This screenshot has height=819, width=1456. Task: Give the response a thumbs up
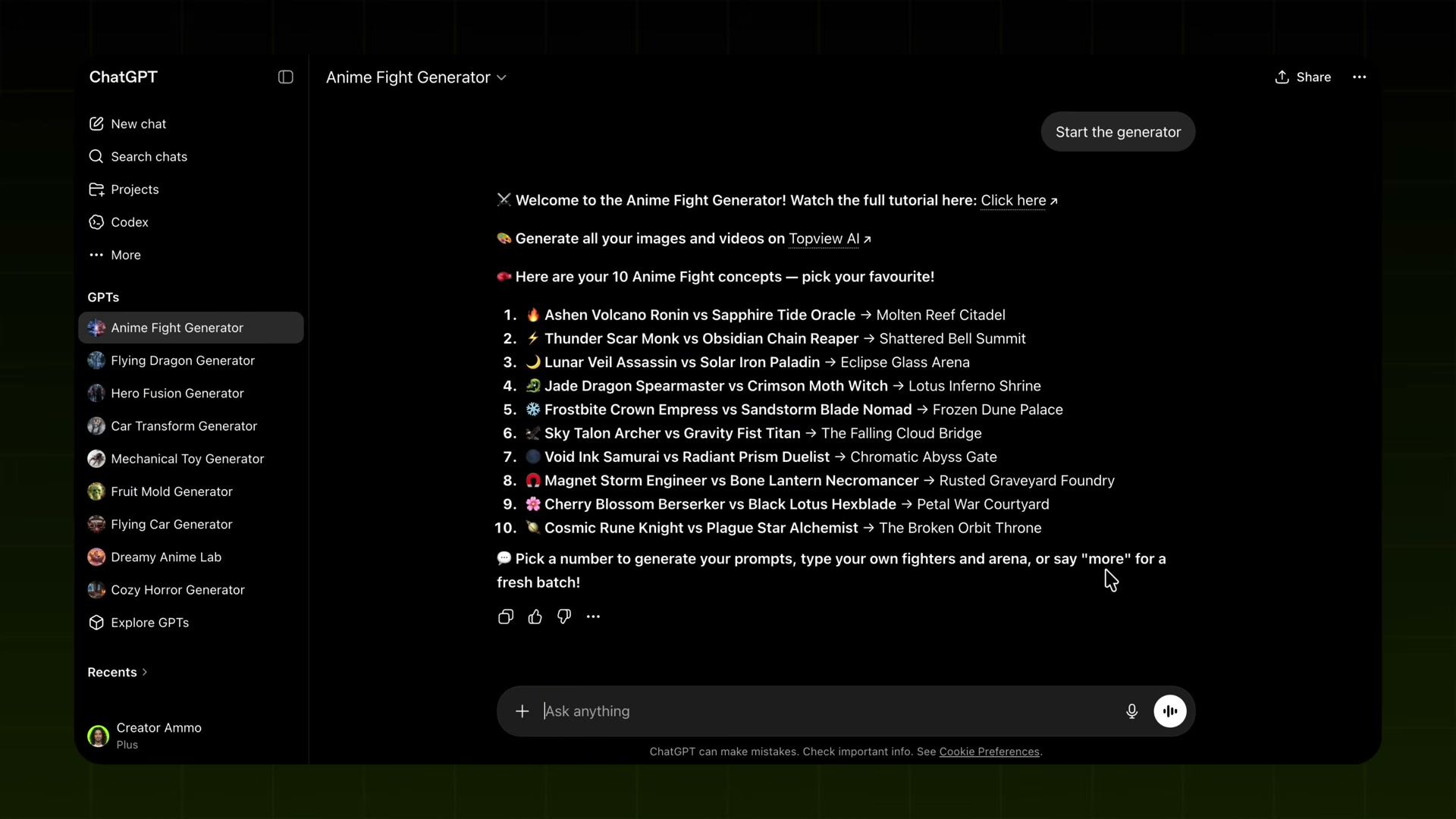tap(535, 617)
